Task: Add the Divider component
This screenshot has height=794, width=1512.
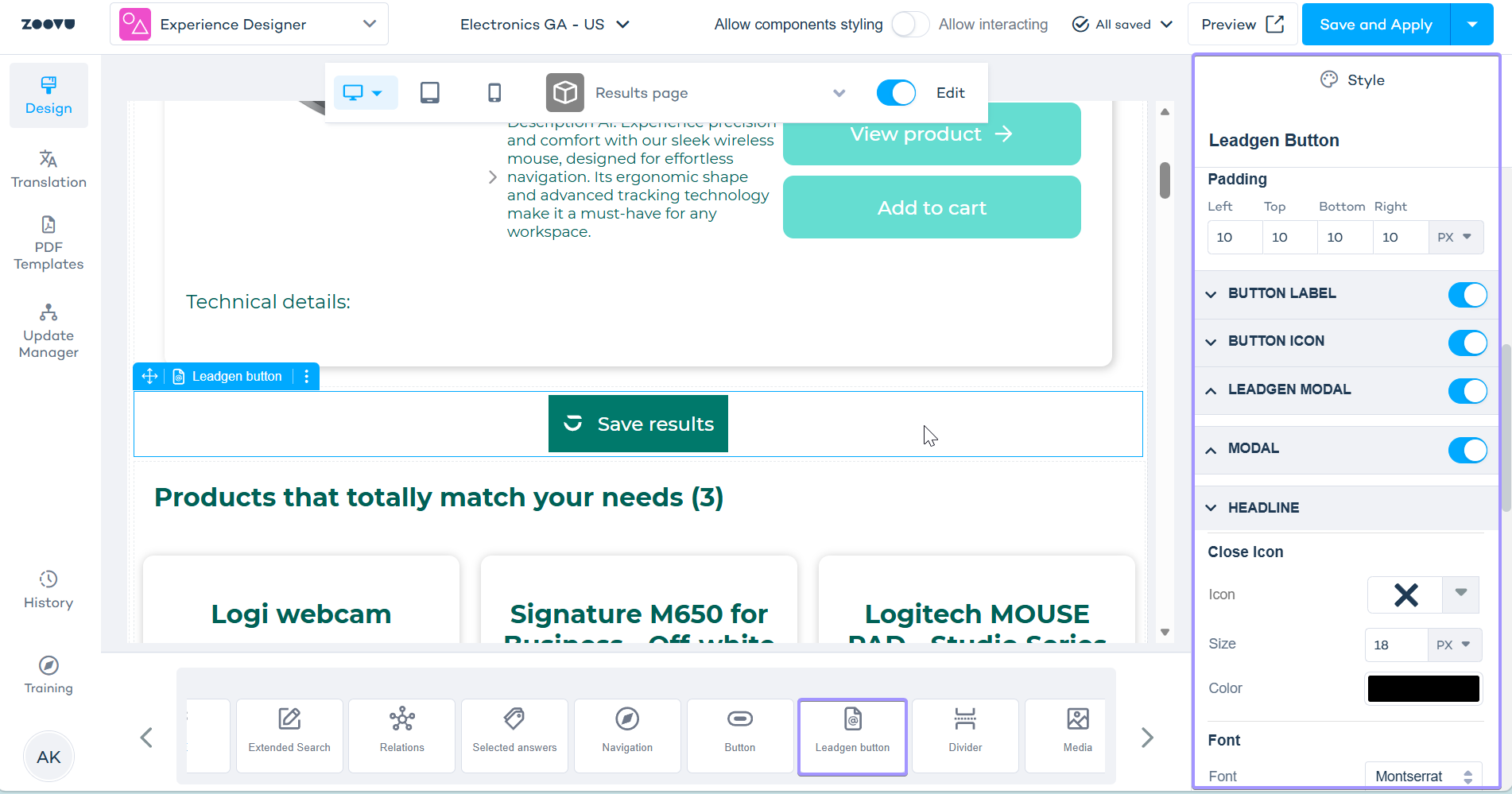Action: 965,735
